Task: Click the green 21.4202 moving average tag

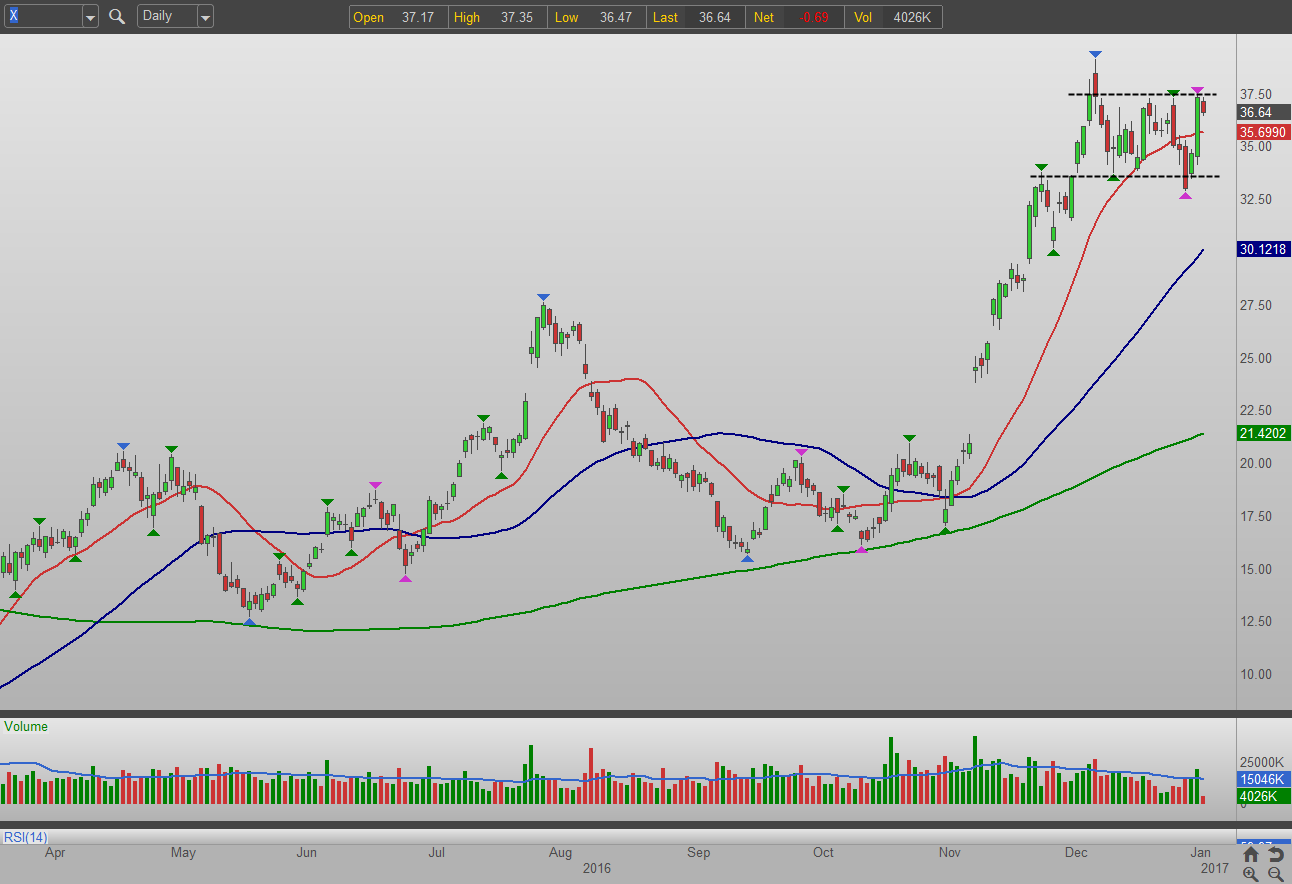Action: [x=1263, y=433]
